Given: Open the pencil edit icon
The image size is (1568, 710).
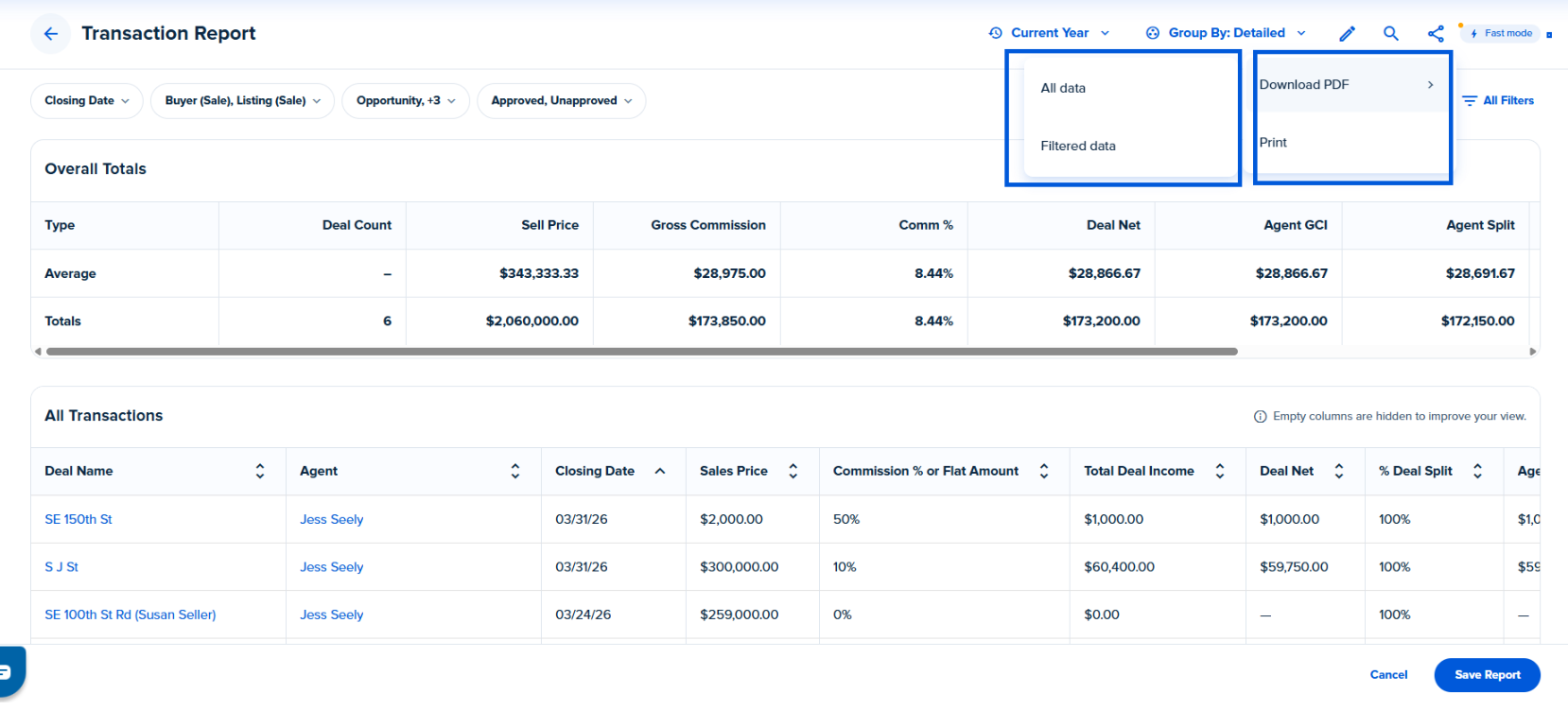Looking at the screenshot, I should [x=1348, y=34].
